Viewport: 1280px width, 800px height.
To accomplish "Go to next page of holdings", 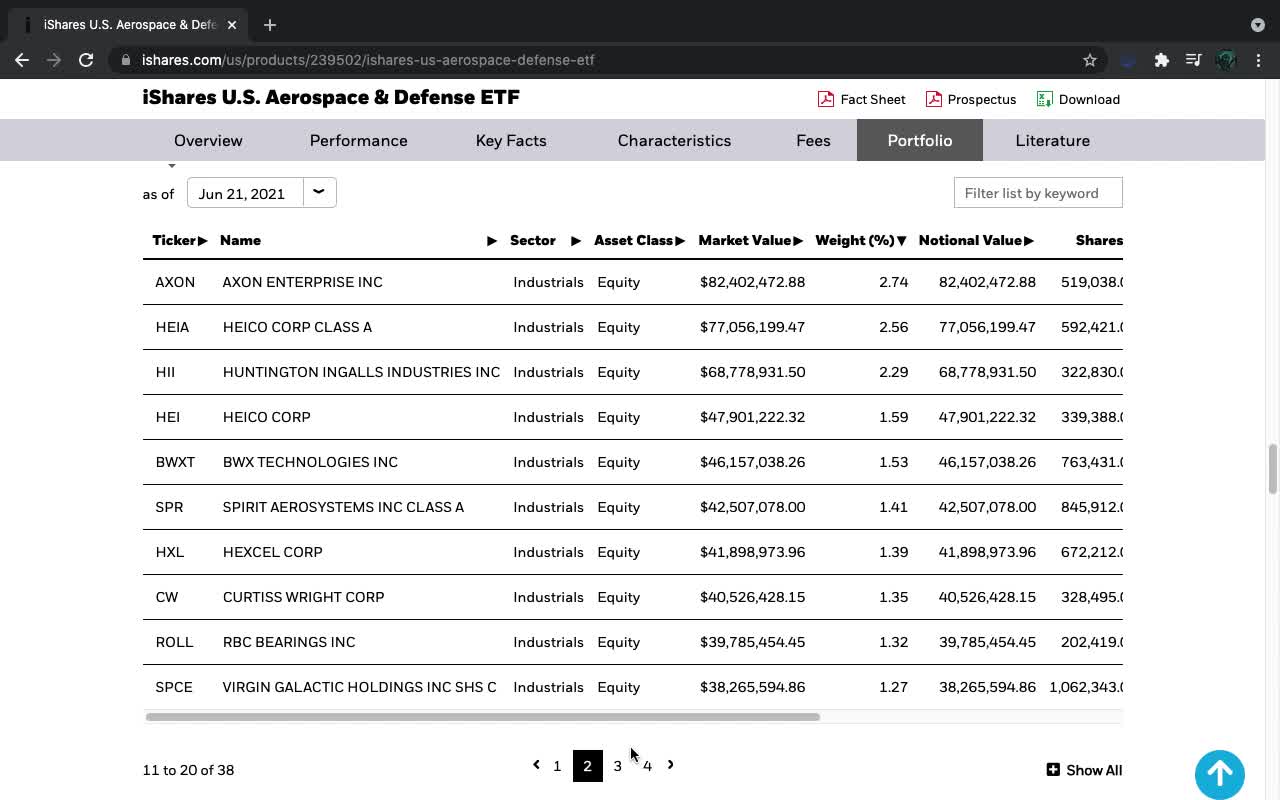I will [x=670, y=765].
